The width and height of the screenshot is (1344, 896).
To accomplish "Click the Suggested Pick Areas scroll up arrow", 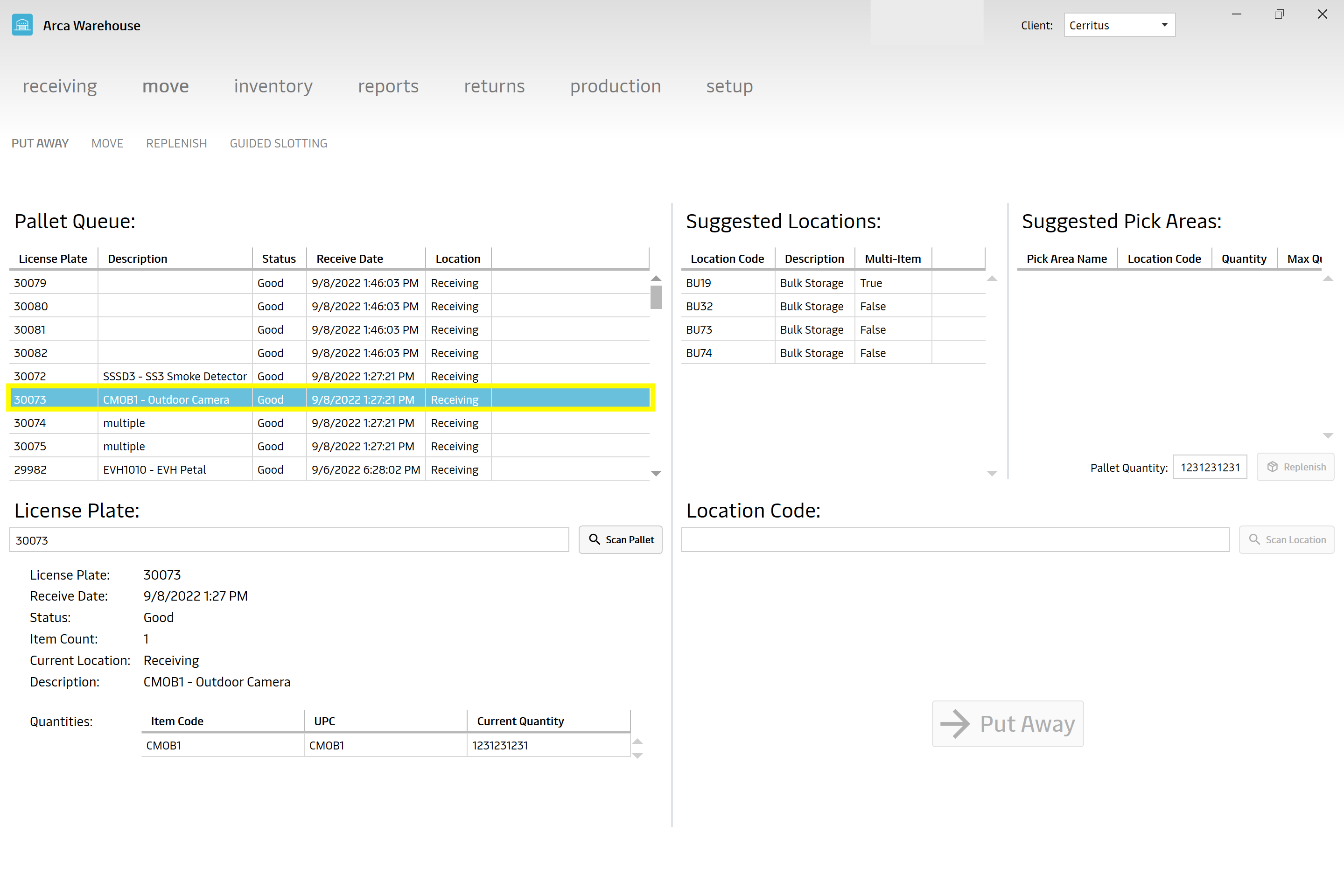I will (1328, 278).
